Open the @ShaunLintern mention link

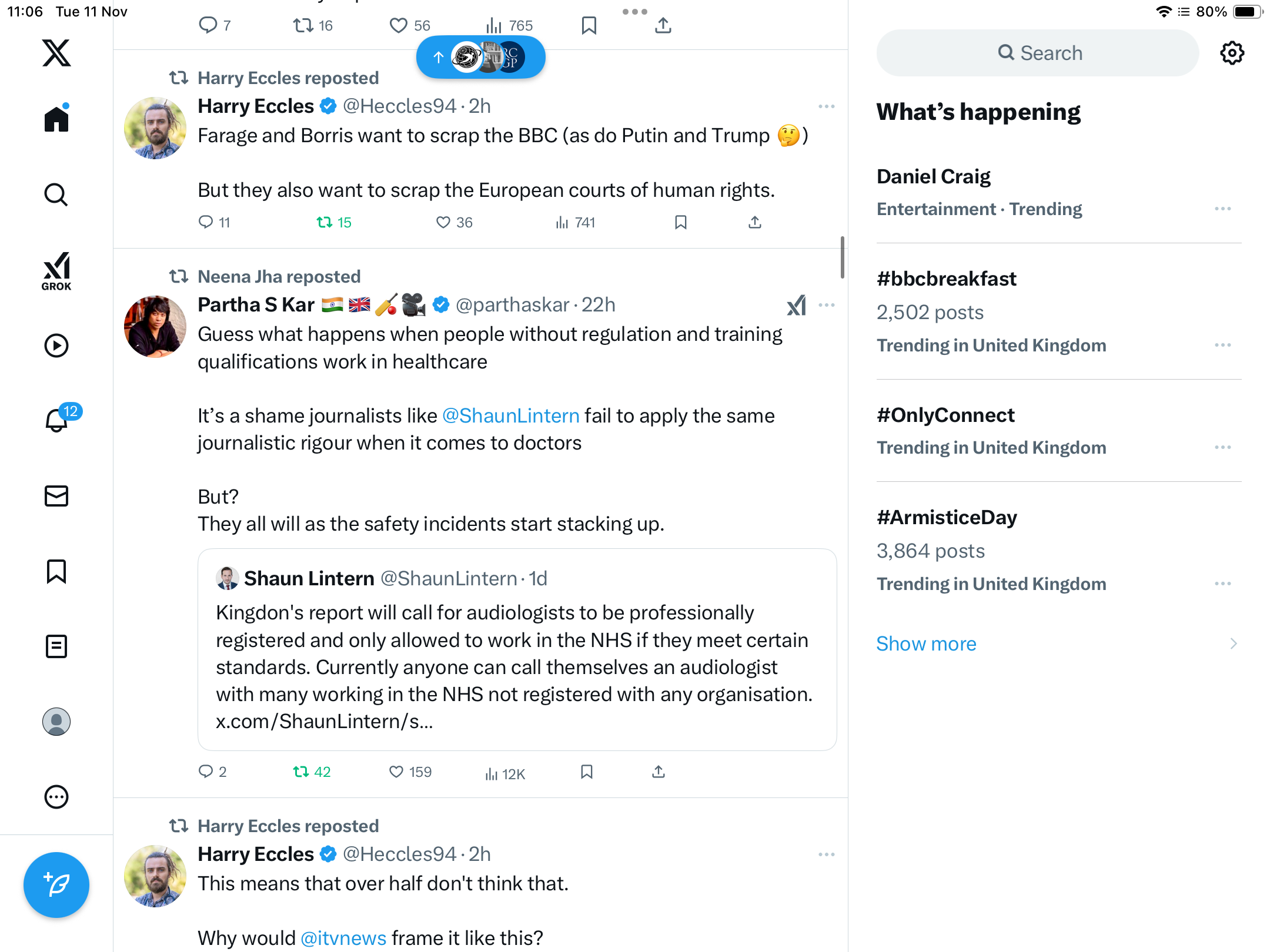click(x=510, y=415)
